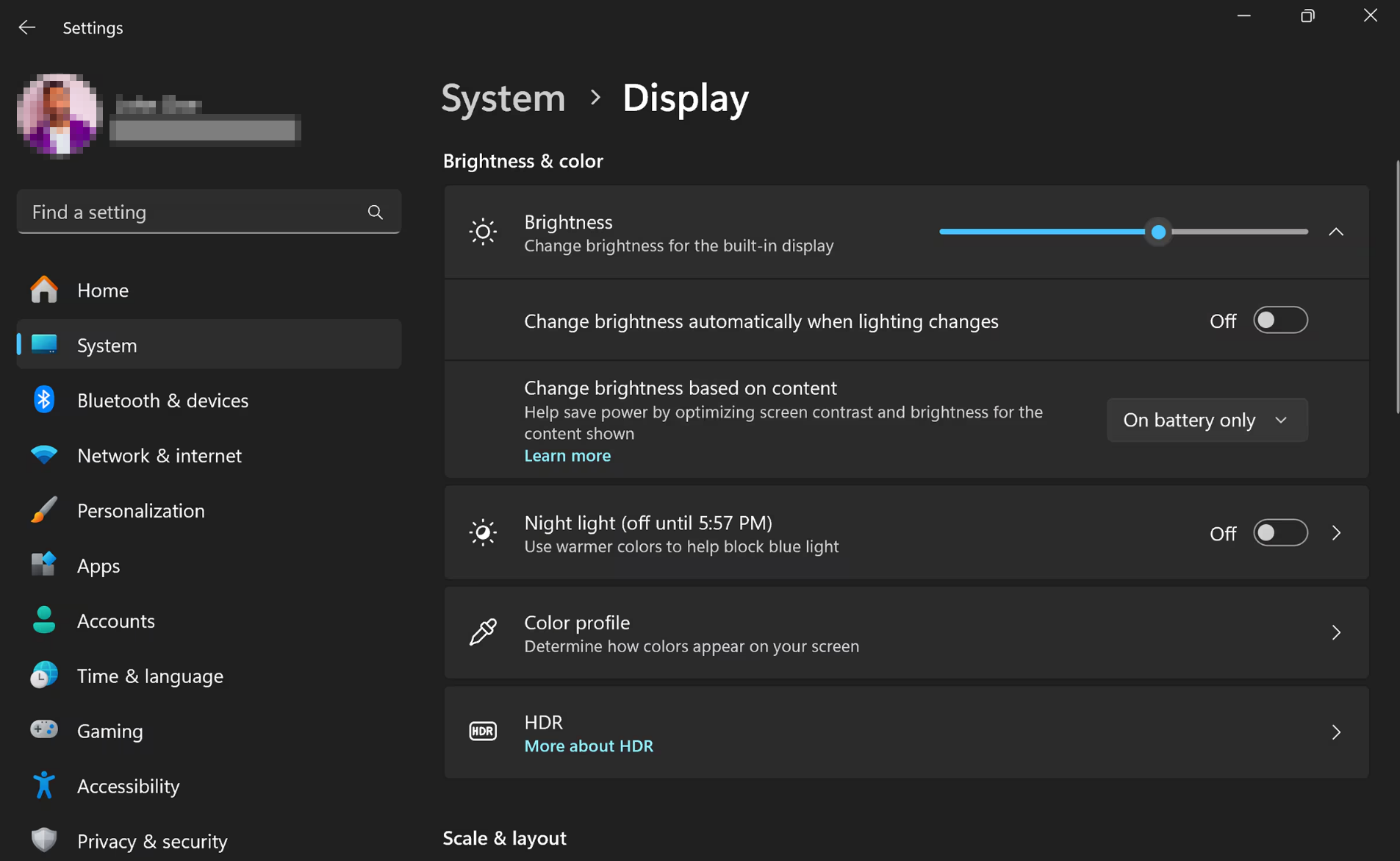1400x861 pixels.
Task: Click the Gaming controller icon
Action: pyautogui.click(x=44, y=730)
